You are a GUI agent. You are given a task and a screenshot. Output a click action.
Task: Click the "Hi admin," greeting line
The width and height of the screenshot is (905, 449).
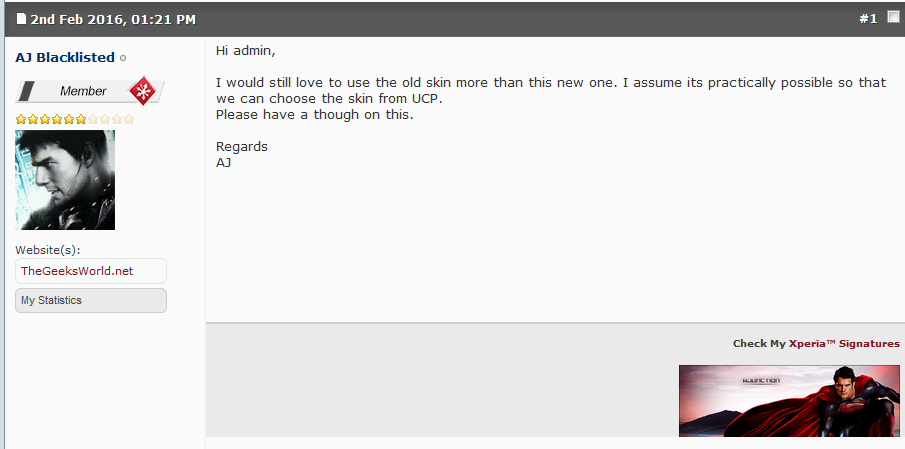[x=245, y=50]
